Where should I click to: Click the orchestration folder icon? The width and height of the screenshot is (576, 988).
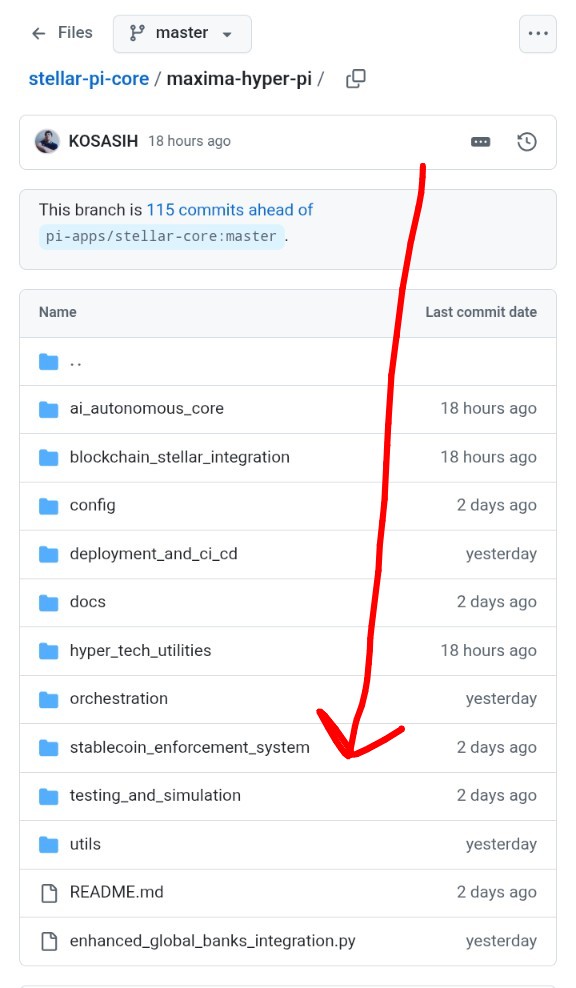[49, 699]
